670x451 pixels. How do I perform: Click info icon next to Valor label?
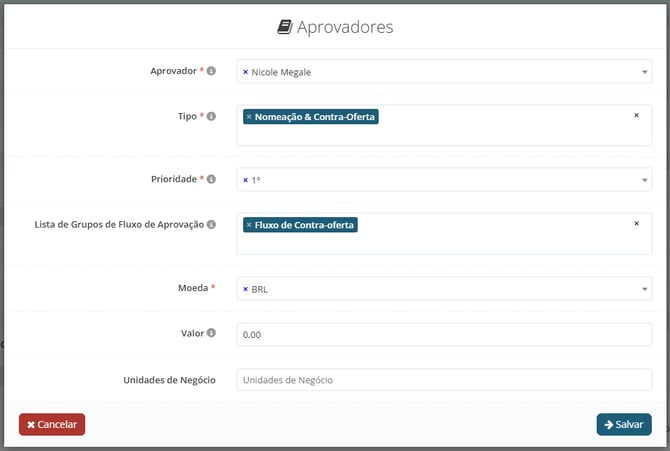coord(211,333)
